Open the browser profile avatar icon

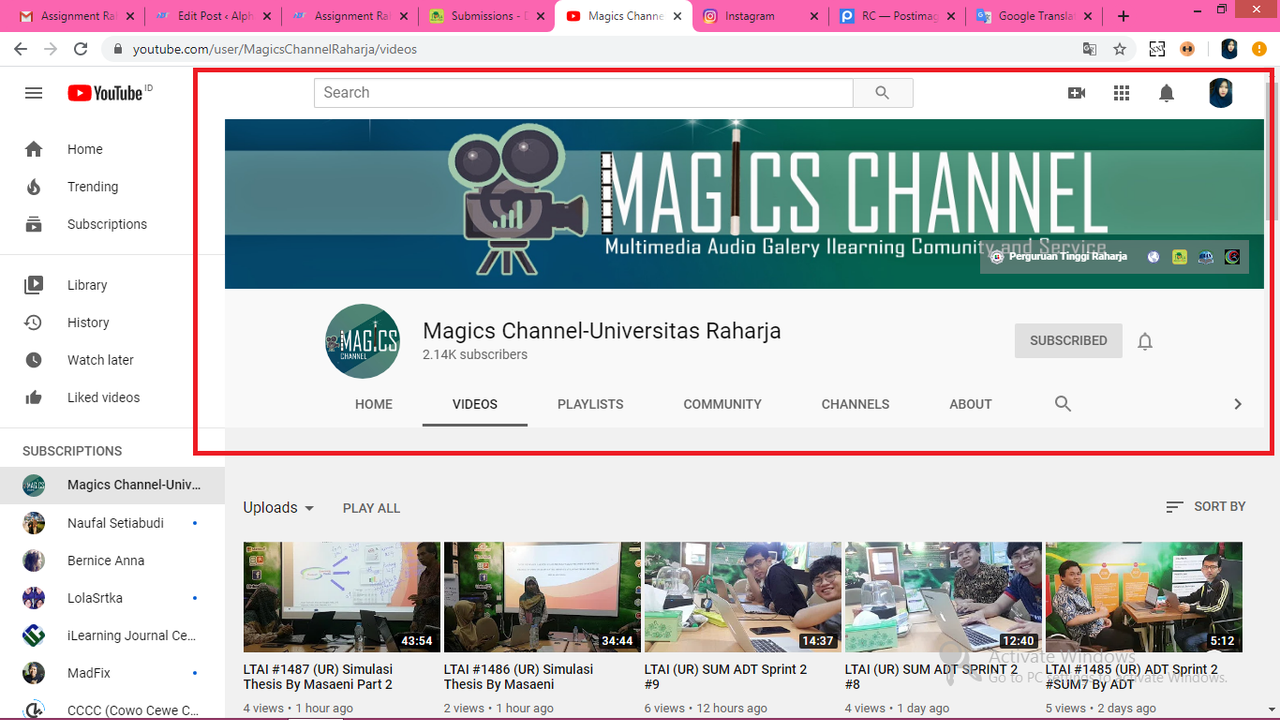1229,49
